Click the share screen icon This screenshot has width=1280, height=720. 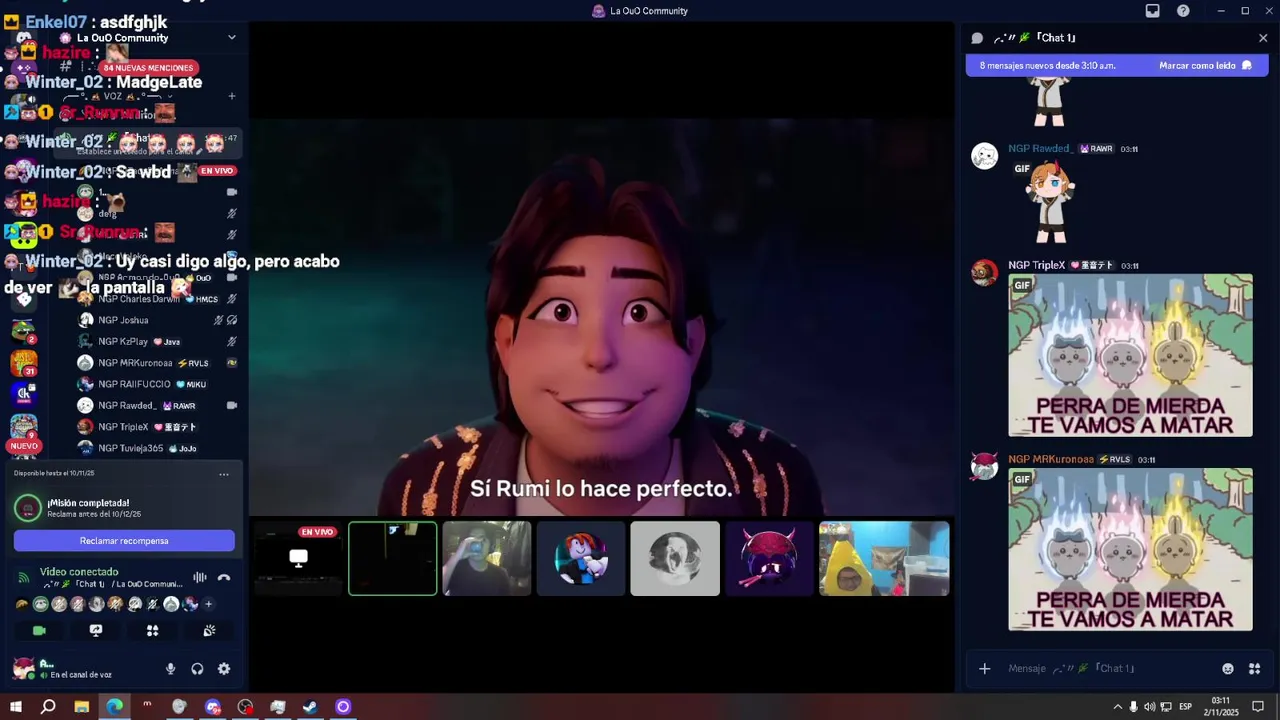point(96,631)
